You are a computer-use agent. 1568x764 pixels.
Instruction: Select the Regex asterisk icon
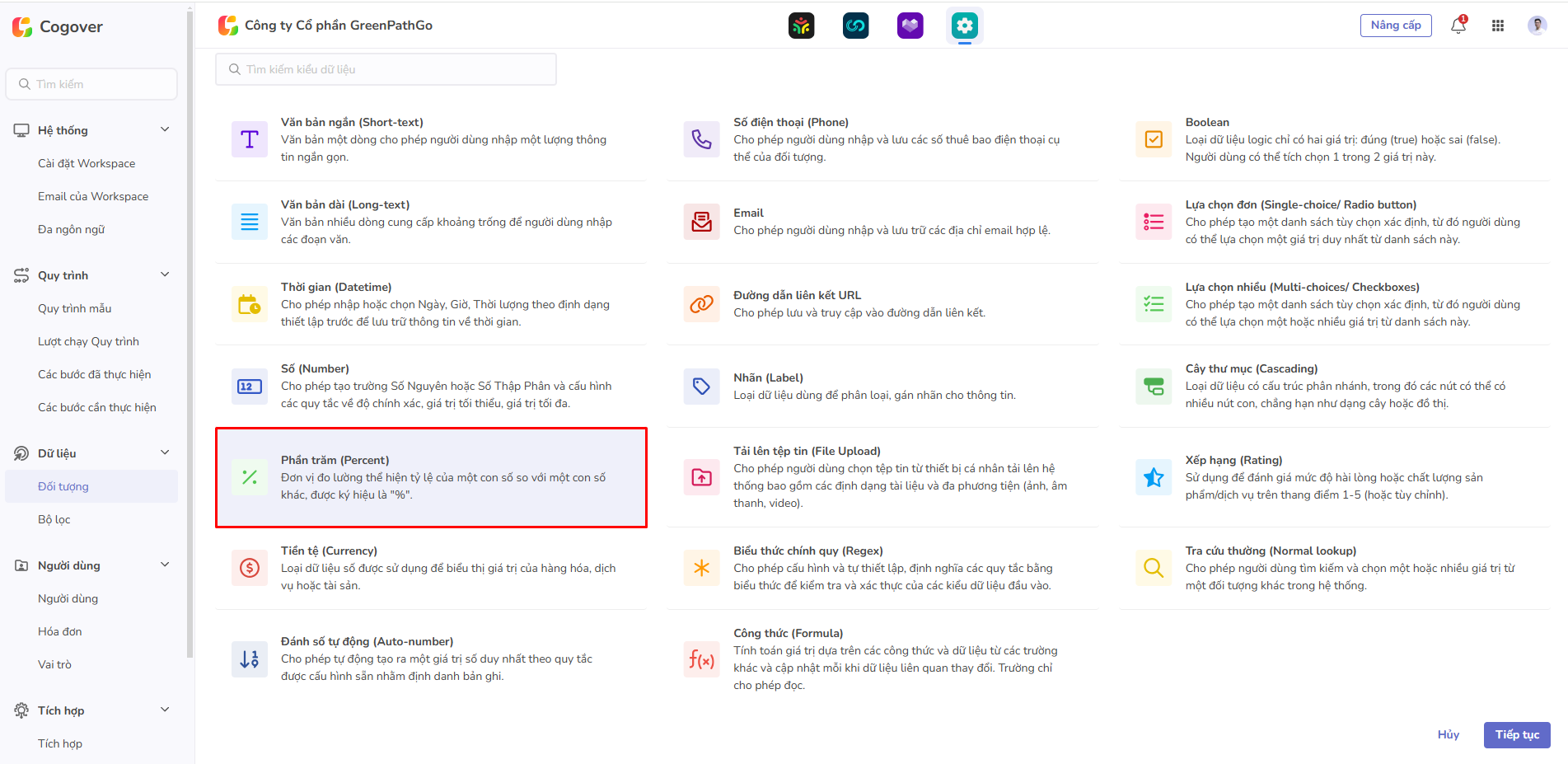pos(701,568)
